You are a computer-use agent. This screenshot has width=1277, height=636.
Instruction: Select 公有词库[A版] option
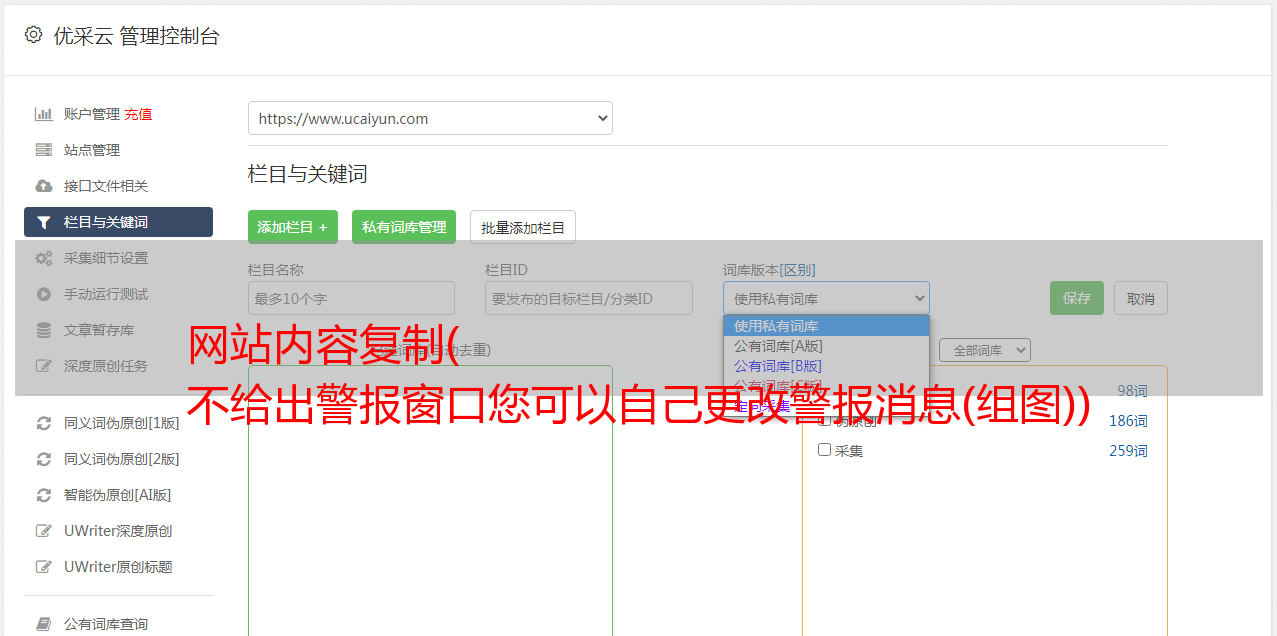tap(826, 346)
